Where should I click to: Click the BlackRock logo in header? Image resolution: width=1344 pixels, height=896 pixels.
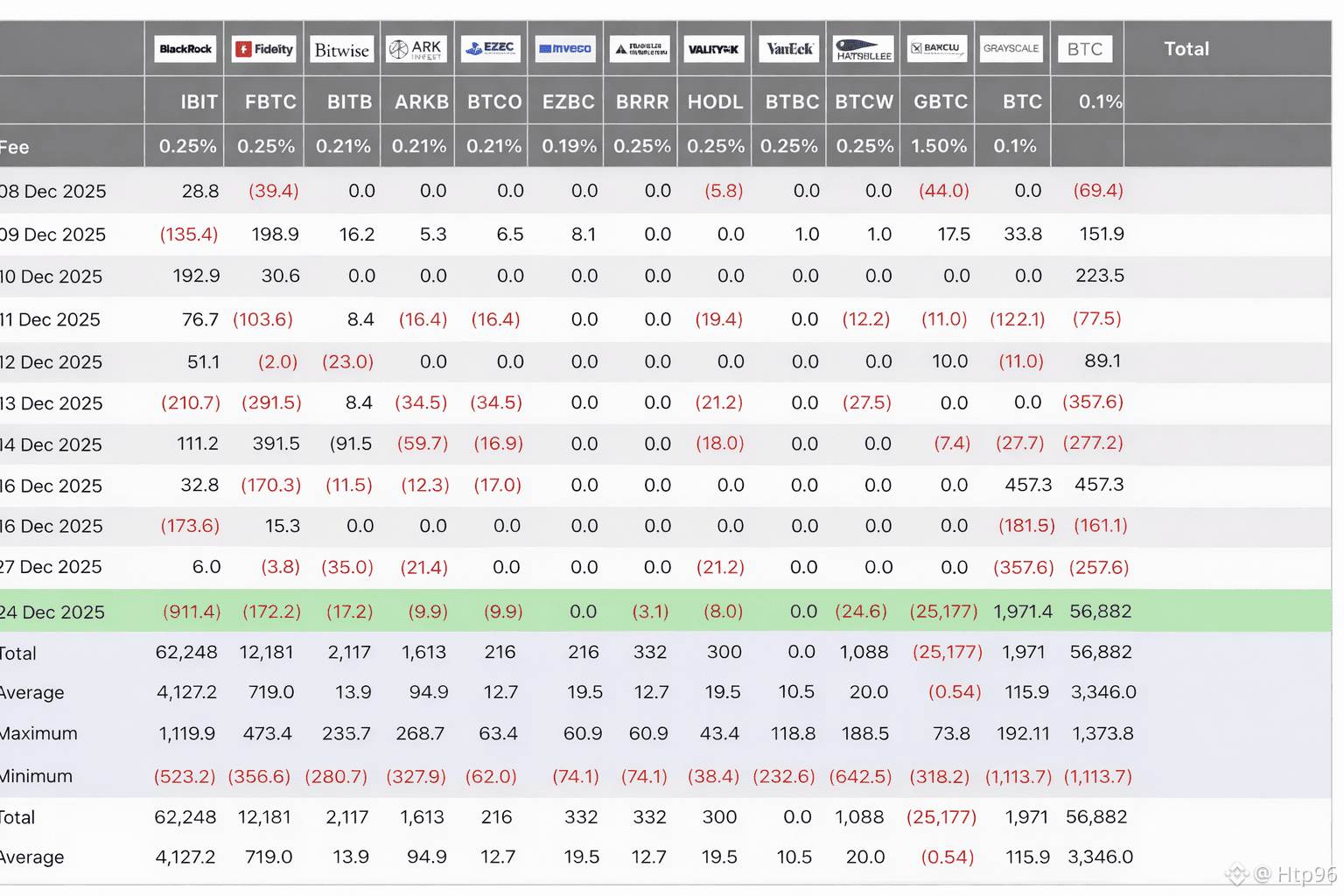coord(185,49)
